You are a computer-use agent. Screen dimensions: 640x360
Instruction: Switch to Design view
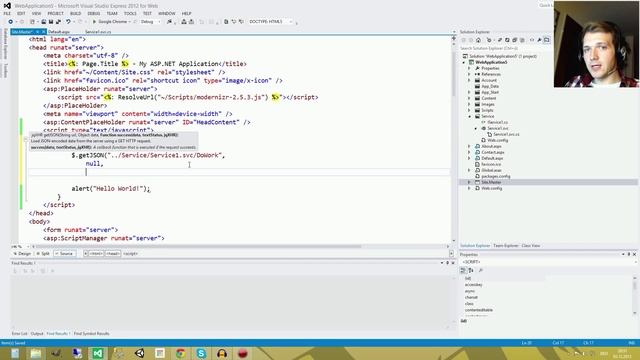point(22,253)
